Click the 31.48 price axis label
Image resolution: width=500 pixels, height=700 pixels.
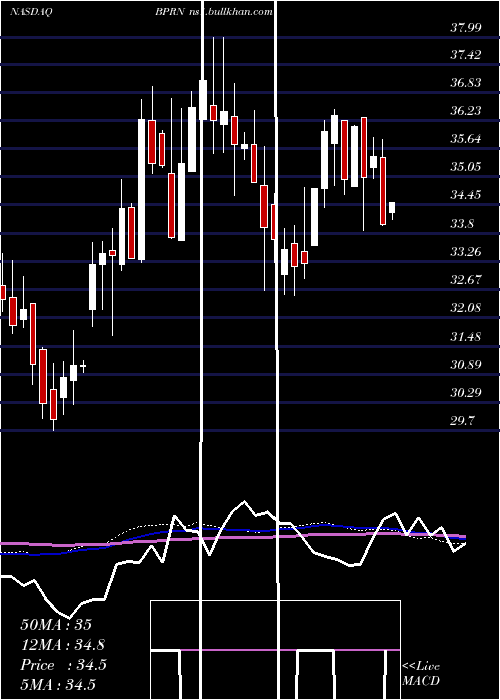point(466,336)
